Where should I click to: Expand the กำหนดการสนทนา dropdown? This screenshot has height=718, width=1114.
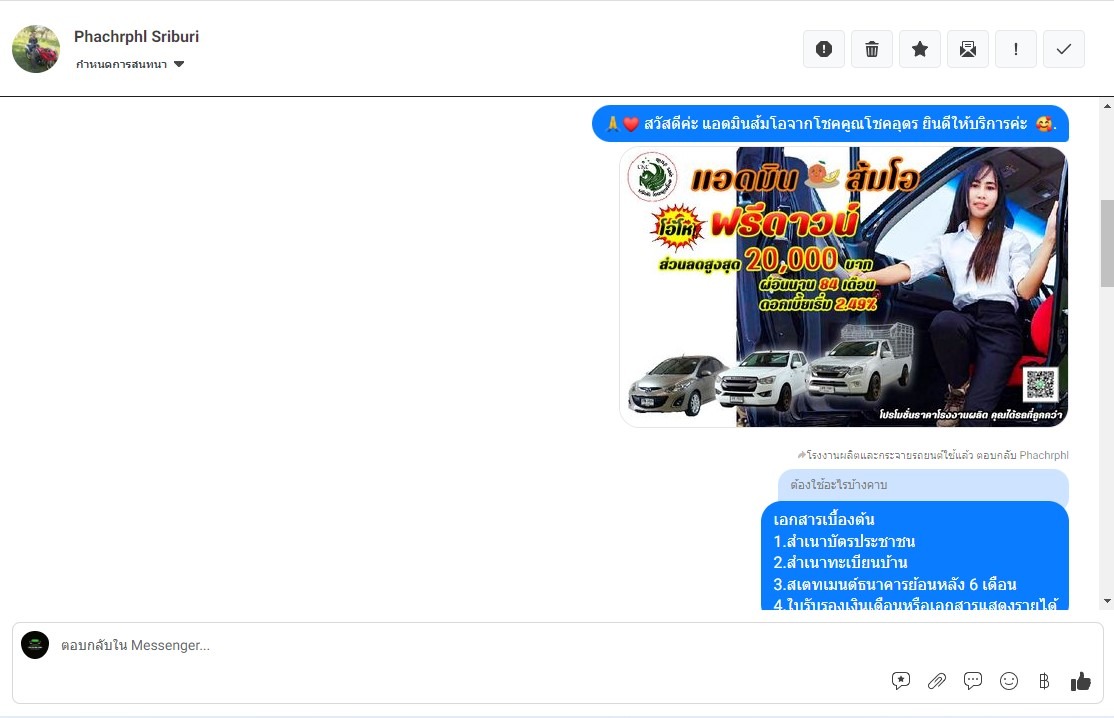pyautogui.click(x=130, y=64)
